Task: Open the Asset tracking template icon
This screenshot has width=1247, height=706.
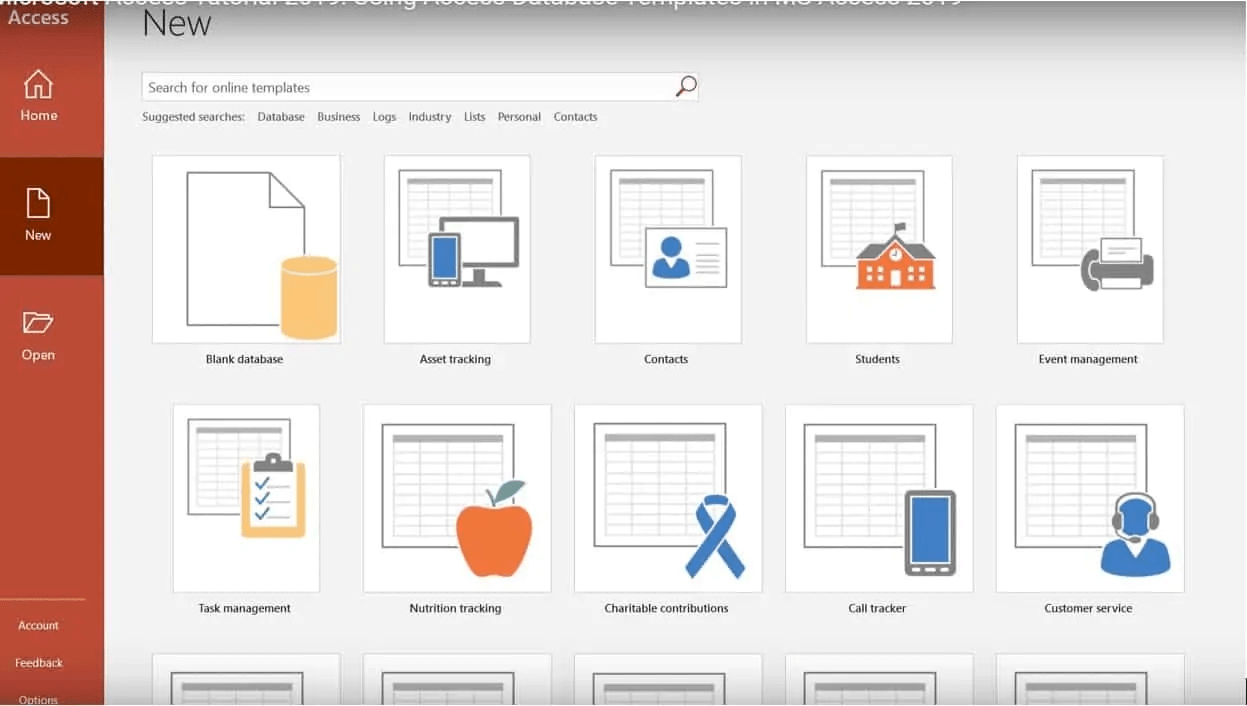Action: point(457,250)
